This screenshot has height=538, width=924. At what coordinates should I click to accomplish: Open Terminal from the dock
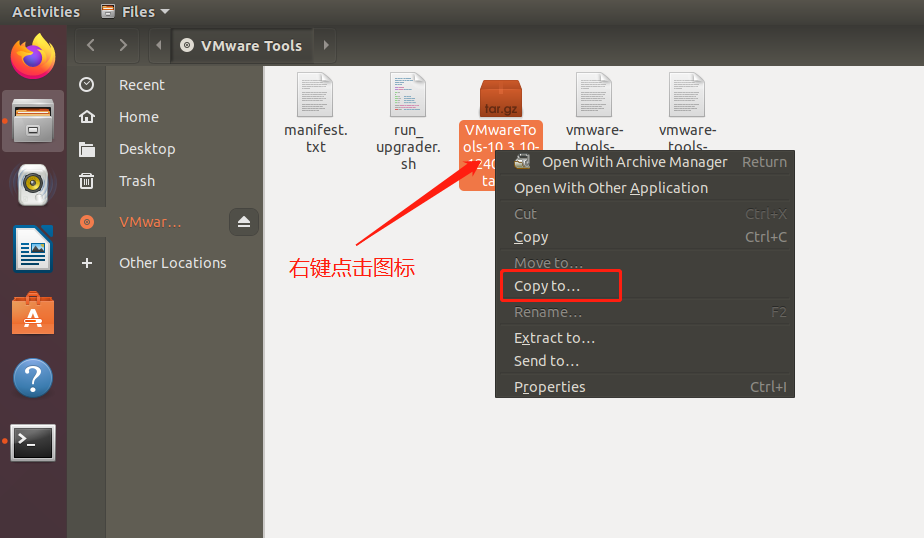coord(33,442)
